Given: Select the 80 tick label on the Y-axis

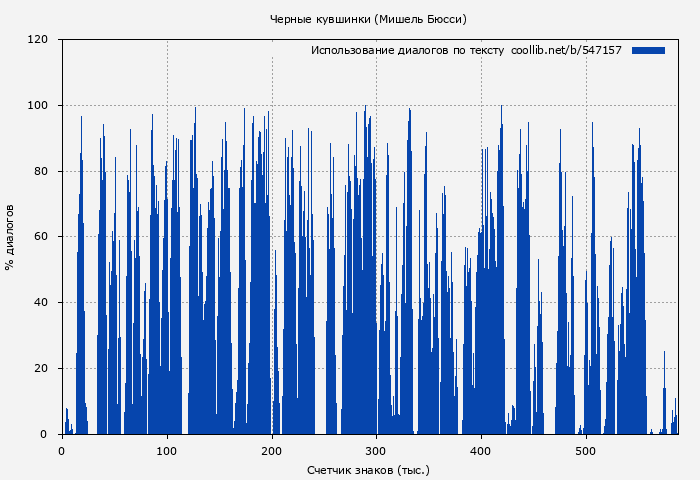Looking at the screenshot, I should (x=41, y=171).
